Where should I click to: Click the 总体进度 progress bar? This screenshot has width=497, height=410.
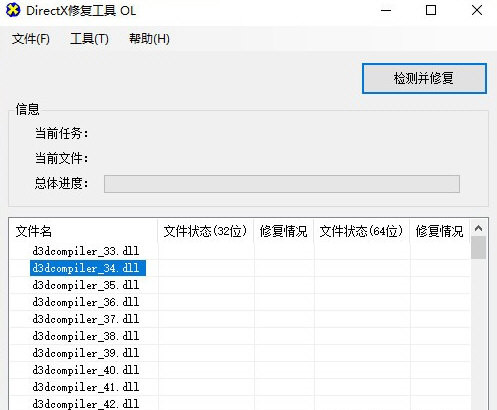(x=282, y=184)
